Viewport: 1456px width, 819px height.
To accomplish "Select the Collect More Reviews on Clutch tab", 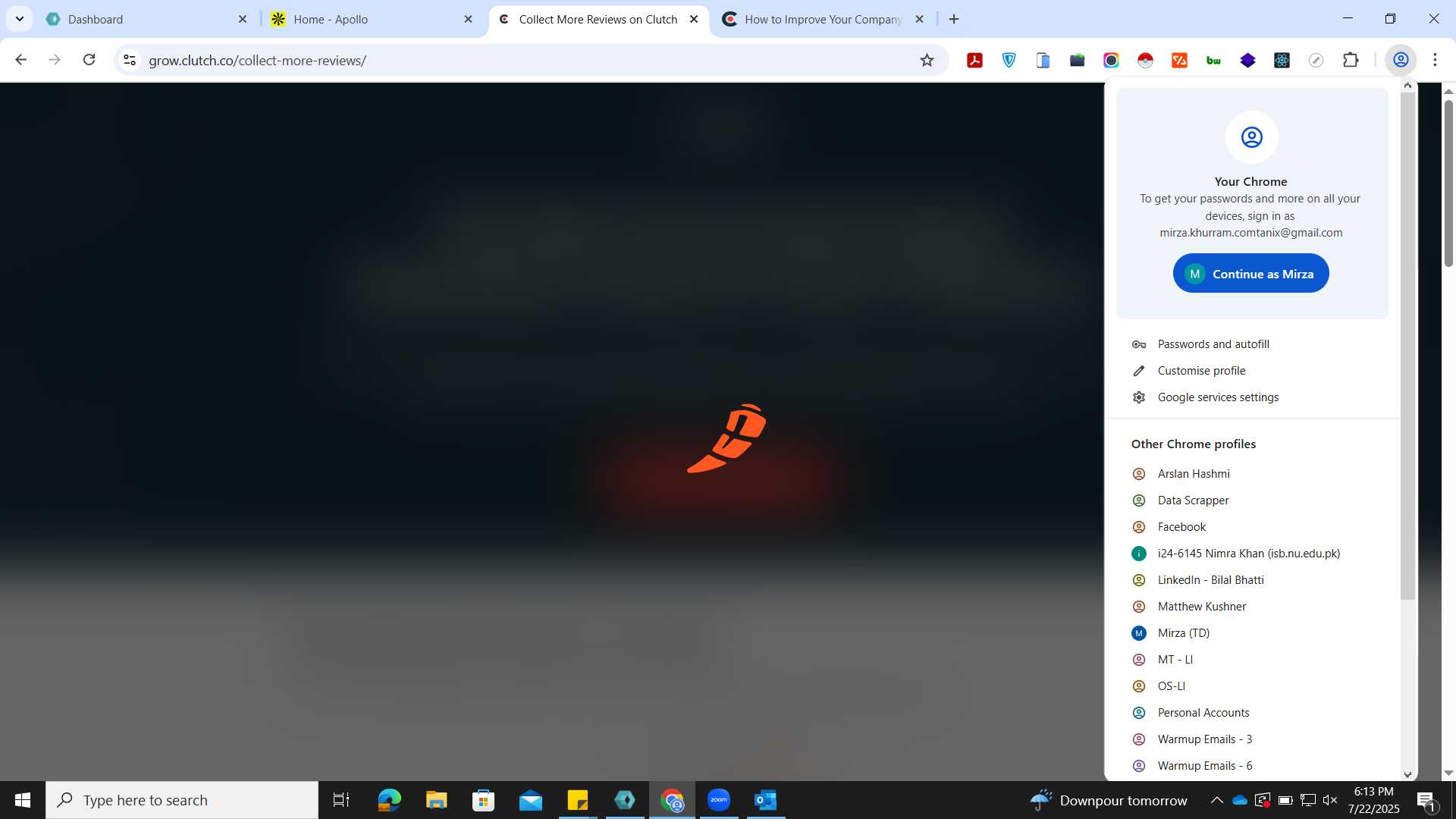I will (x=599, y=19).
